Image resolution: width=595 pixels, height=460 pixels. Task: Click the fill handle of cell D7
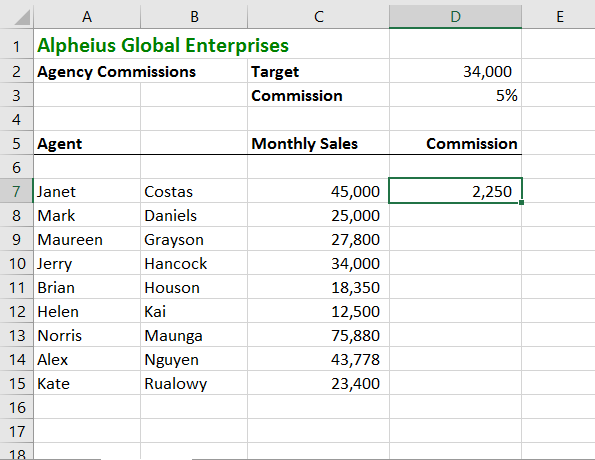(x=521, y=203)
